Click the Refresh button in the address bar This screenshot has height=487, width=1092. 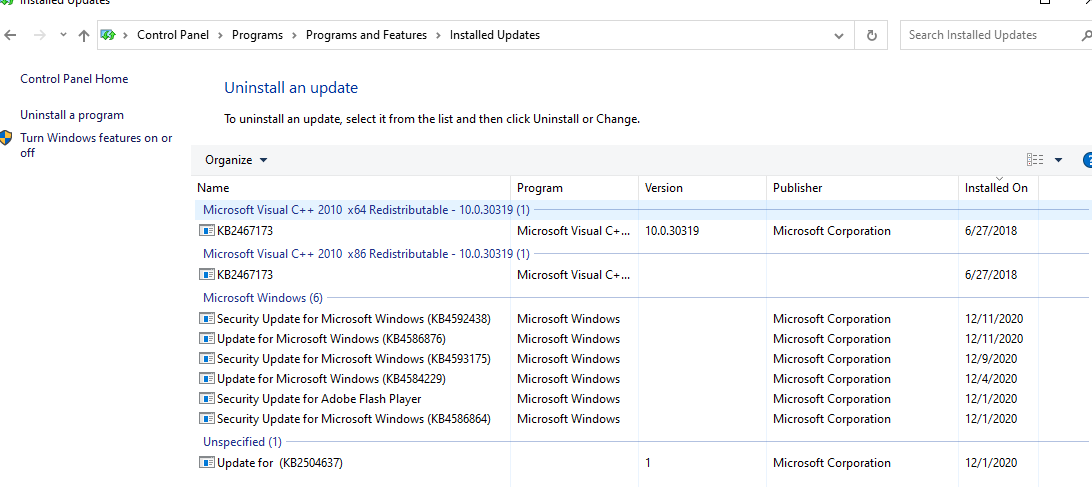[871, 35]
